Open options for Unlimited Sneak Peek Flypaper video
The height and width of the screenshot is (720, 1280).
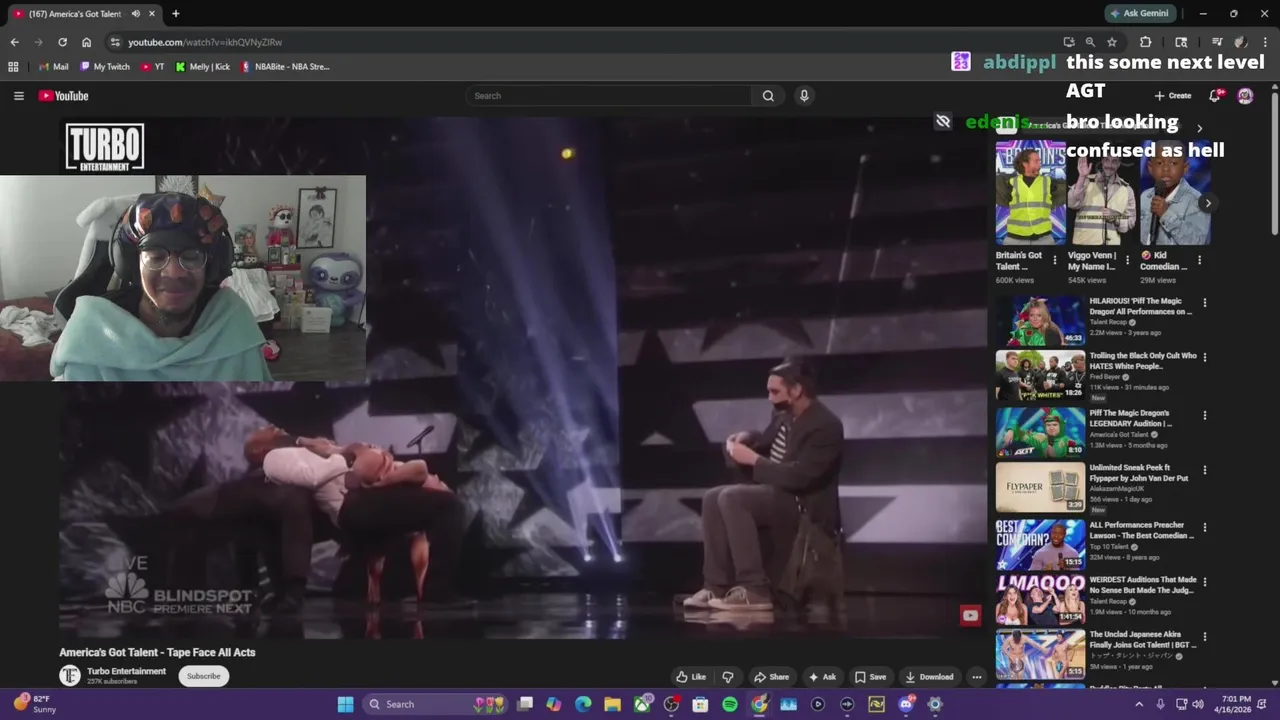click(1204, 470)
